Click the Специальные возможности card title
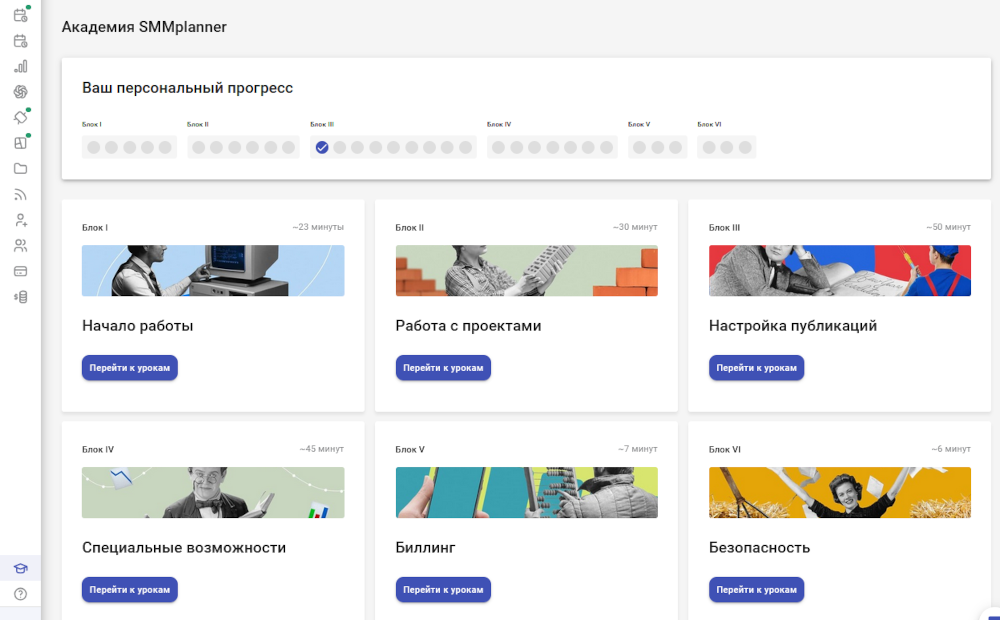This screenshot has width=1000, height=620. [184, 548]
